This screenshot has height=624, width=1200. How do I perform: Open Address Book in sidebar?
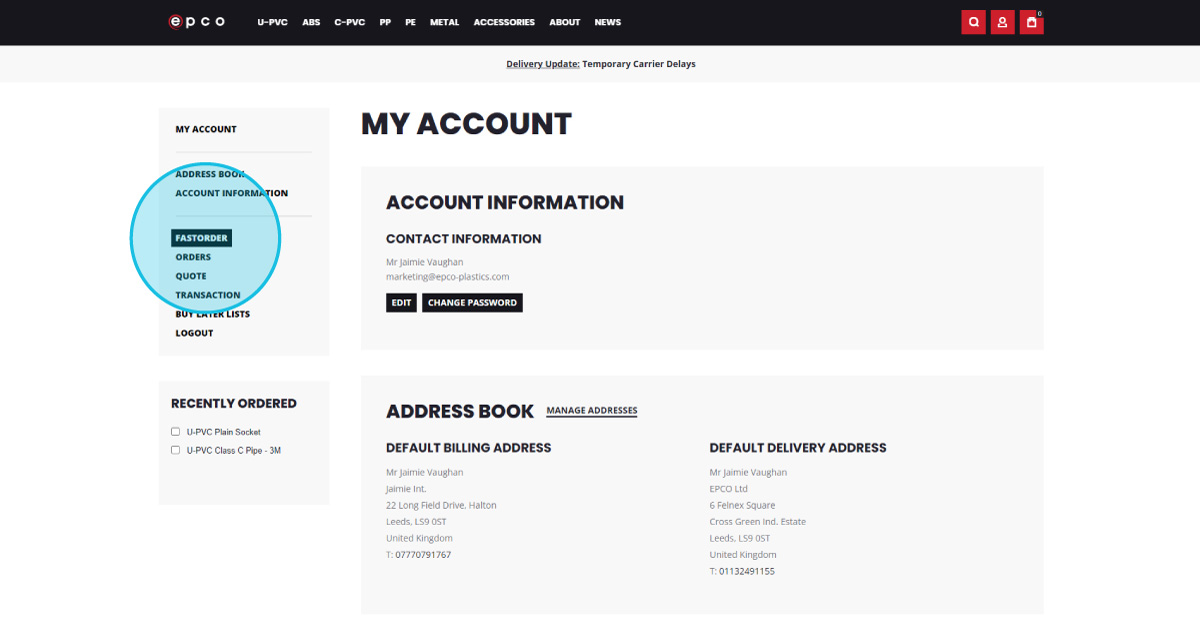[210, 174]
